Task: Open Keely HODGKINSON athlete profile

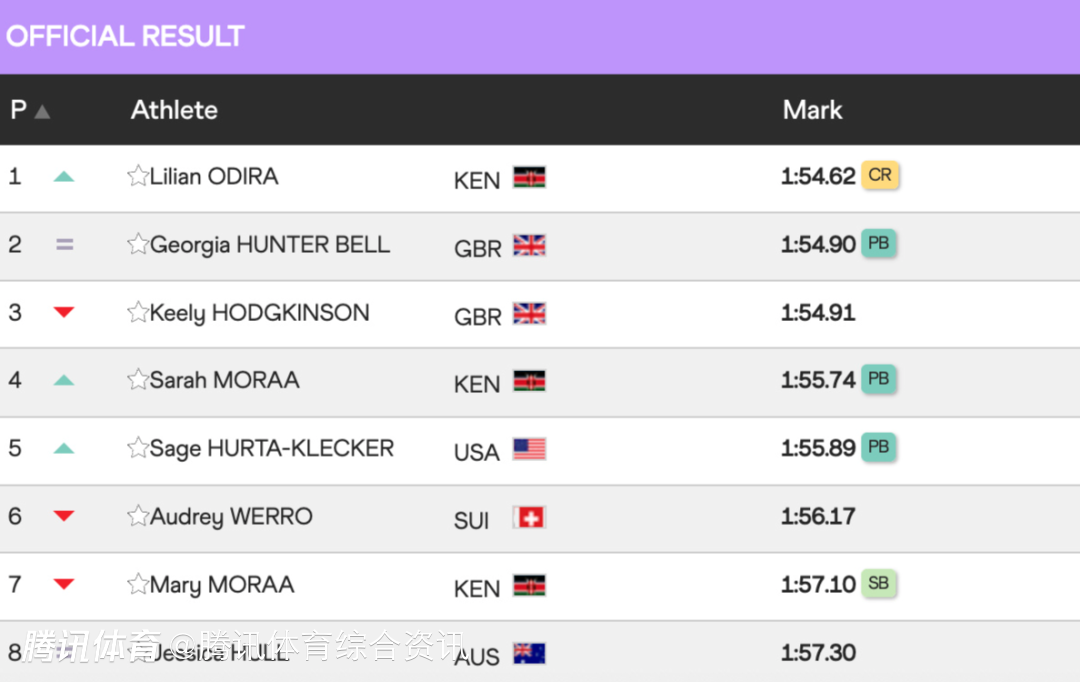Action: (260, 313)
